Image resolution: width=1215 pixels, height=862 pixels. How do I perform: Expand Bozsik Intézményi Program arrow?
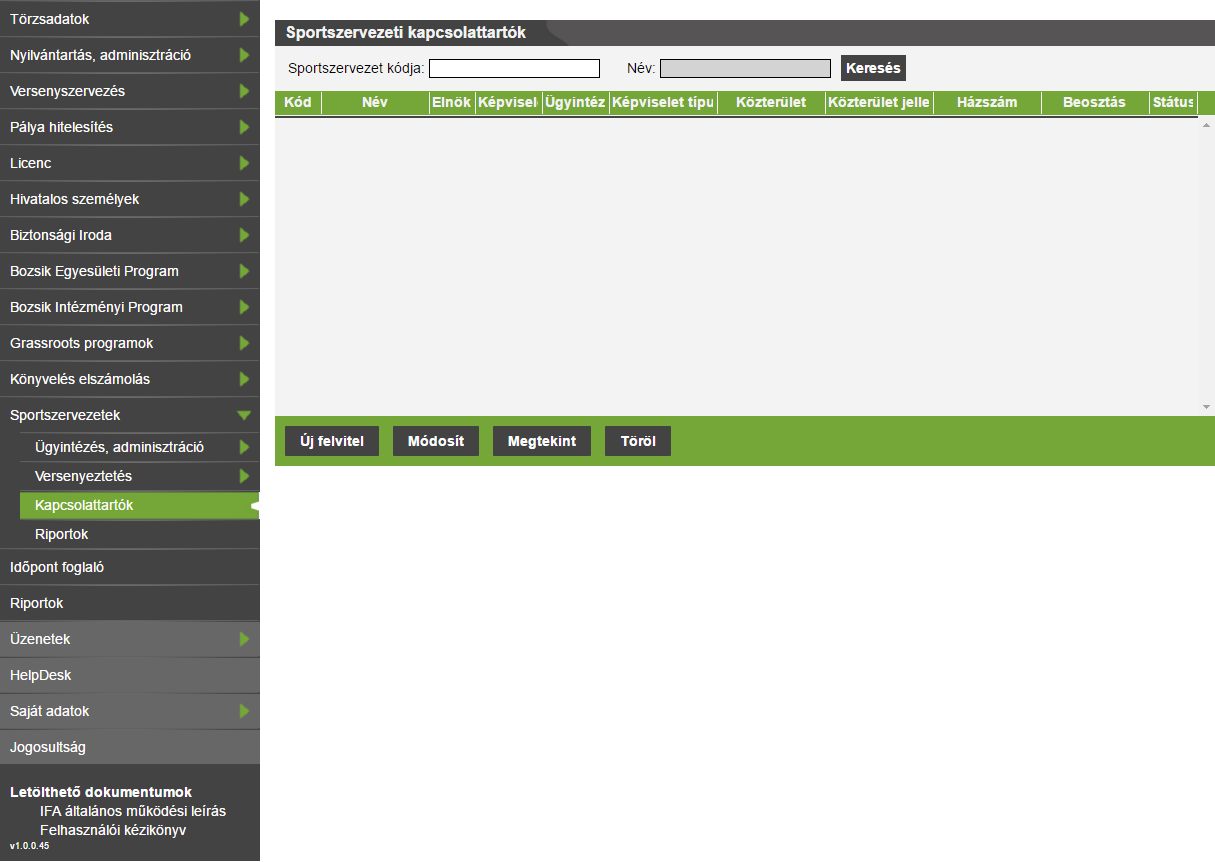click(244, 307)
